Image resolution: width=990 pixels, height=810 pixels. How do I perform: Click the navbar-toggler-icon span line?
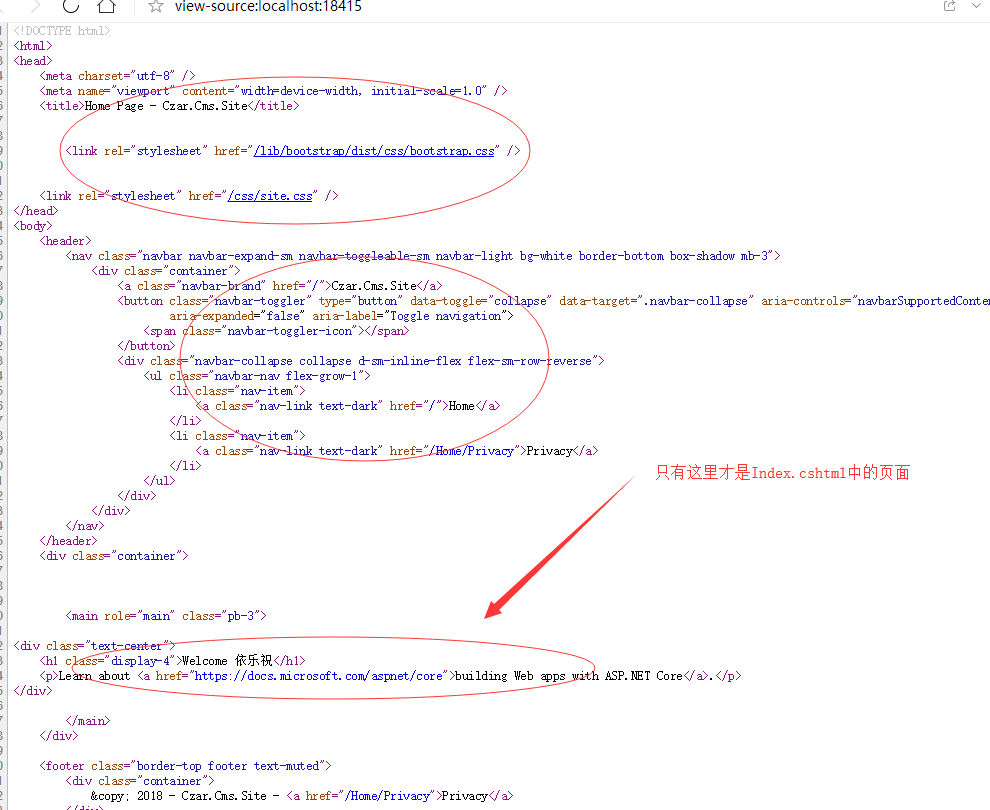pyautogui.click(x=276, y=331)
